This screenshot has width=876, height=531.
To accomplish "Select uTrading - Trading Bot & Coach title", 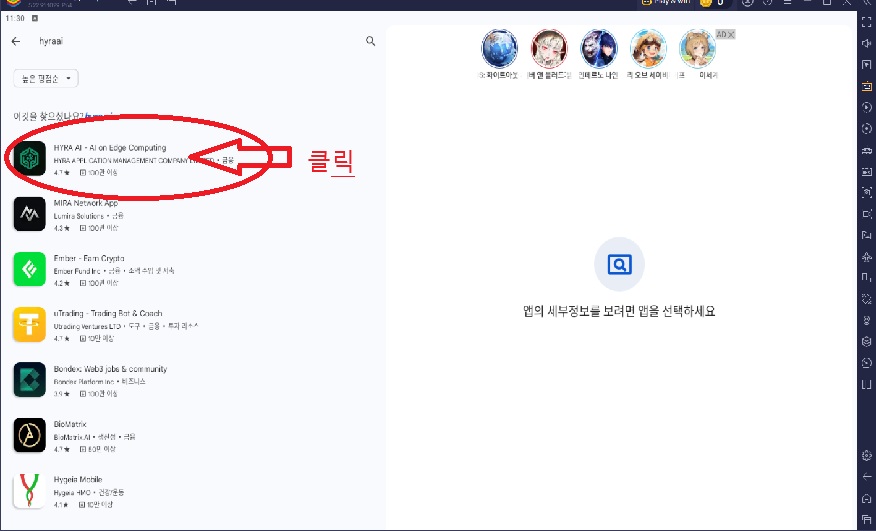I will click(x=108, y=314).
